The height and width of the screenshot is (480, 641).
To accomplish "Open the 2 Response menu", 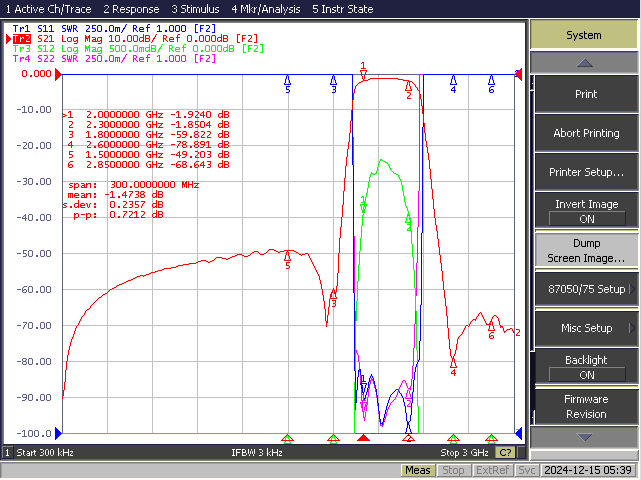I will (x=131, y=9).
